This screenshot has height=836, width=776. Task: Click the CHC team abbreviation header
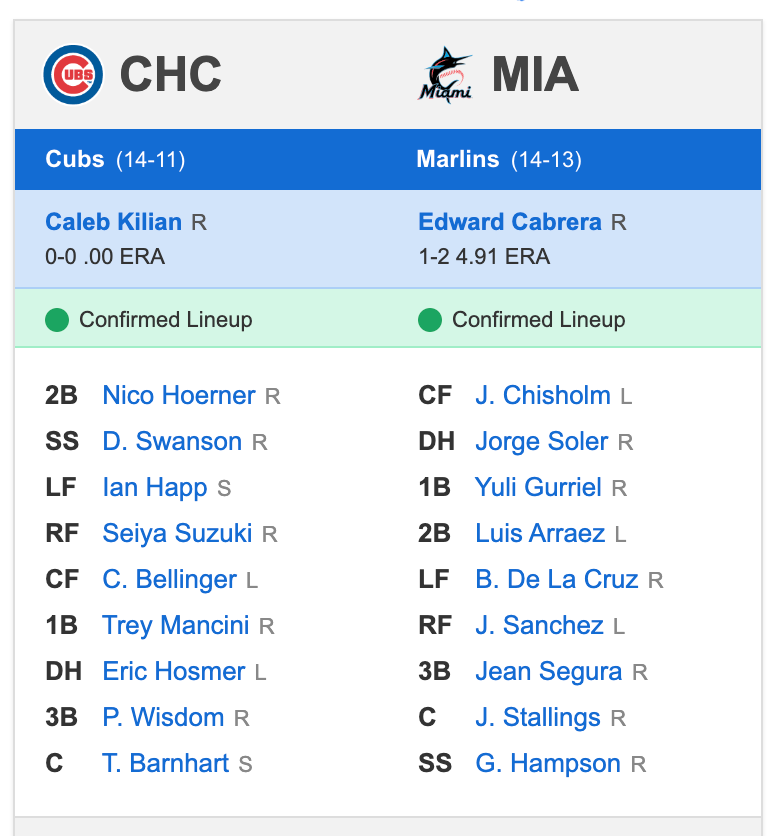(x=170, y=75)
